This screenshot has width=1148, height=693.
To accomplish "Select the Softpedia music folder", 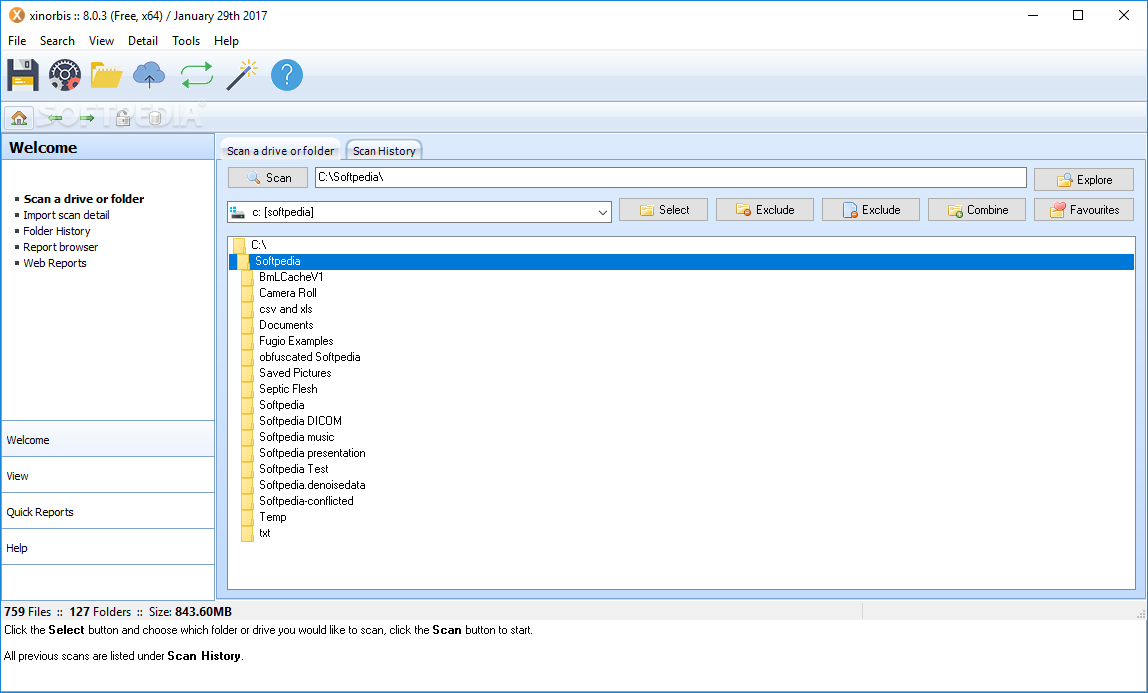I will pyautogui.click(x=297, y=437).
